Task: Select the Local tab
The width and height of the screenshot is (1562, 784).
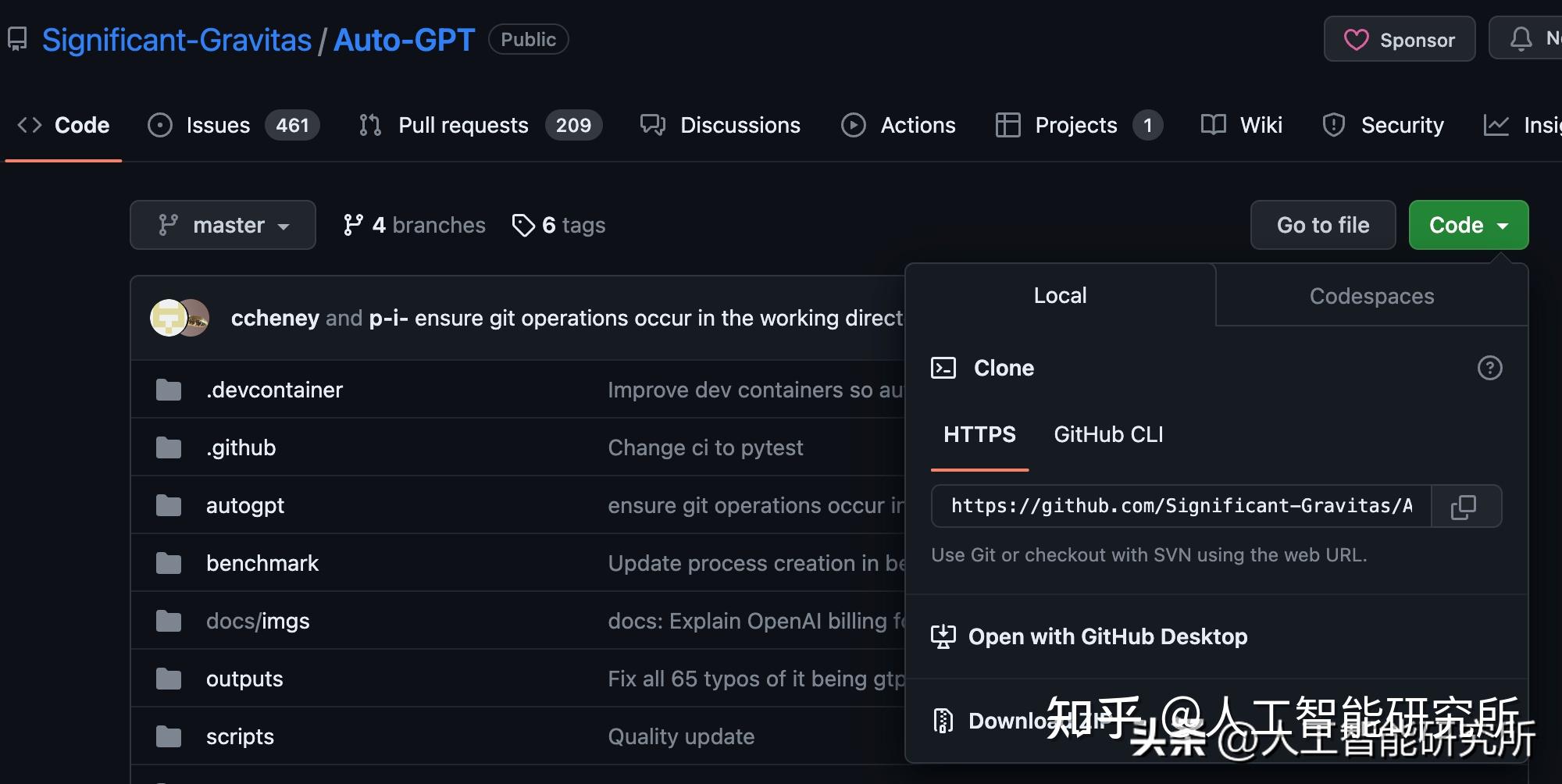Action: coord(1060,295)
